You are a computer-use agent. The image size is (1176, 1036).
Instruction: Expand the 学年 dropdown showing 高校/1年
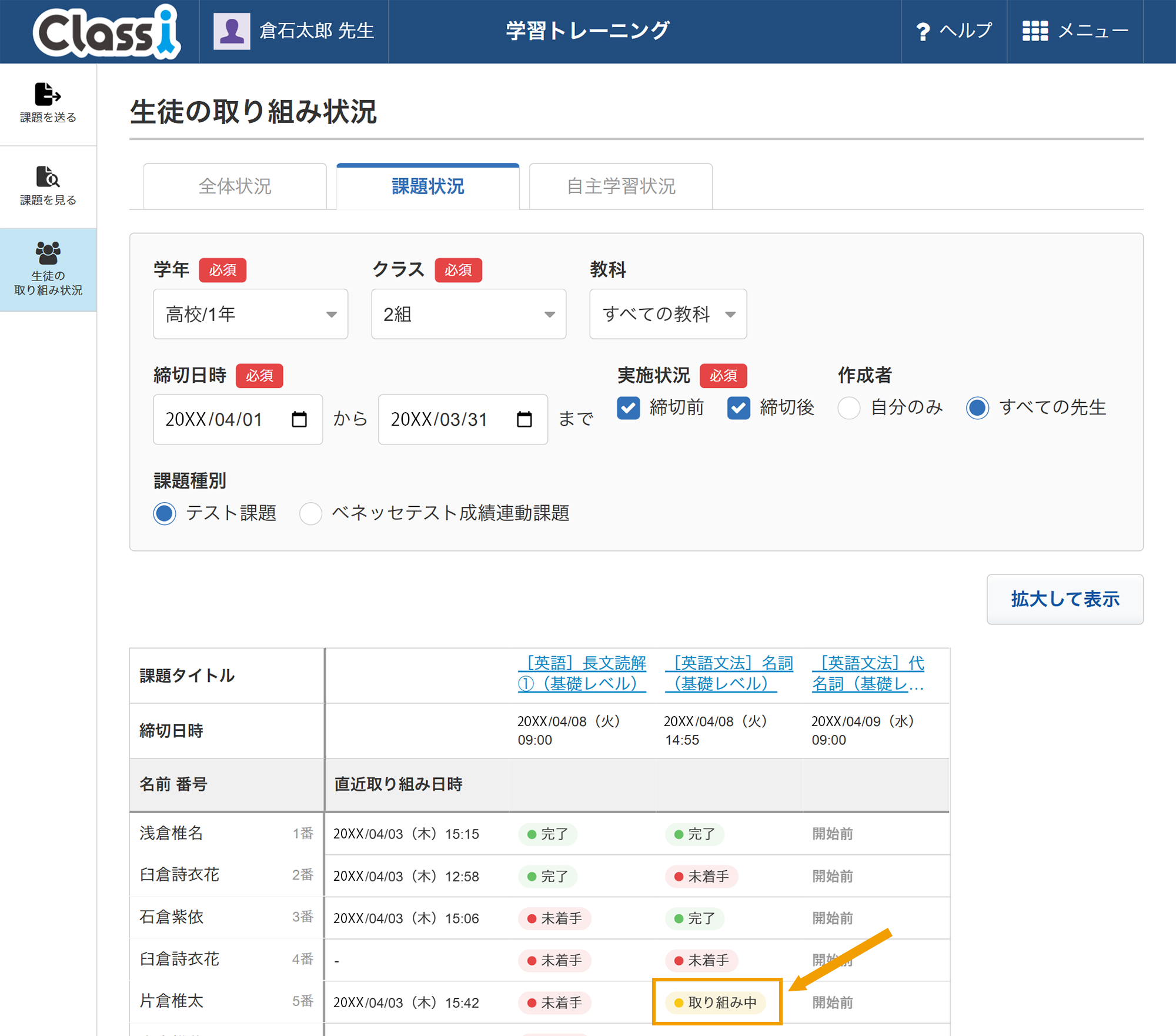(x=250, y=314)
